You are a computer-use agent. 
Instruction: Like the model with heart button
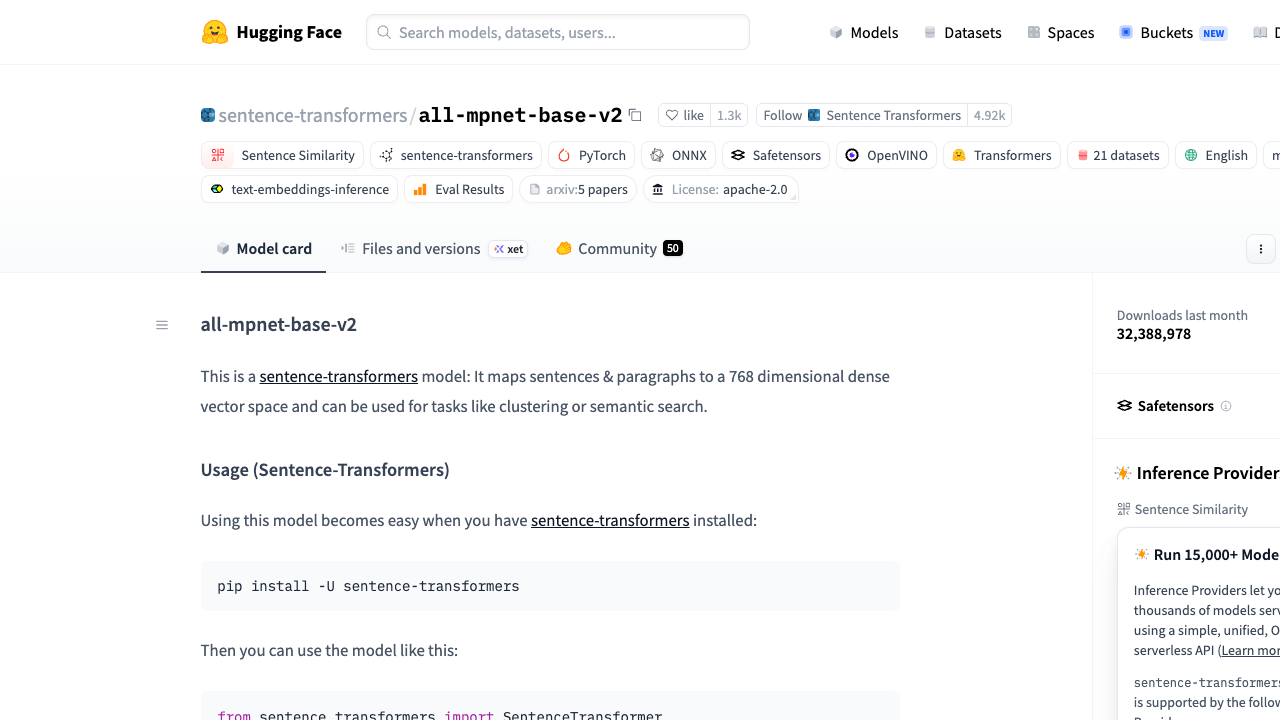[x=685, y=115]
